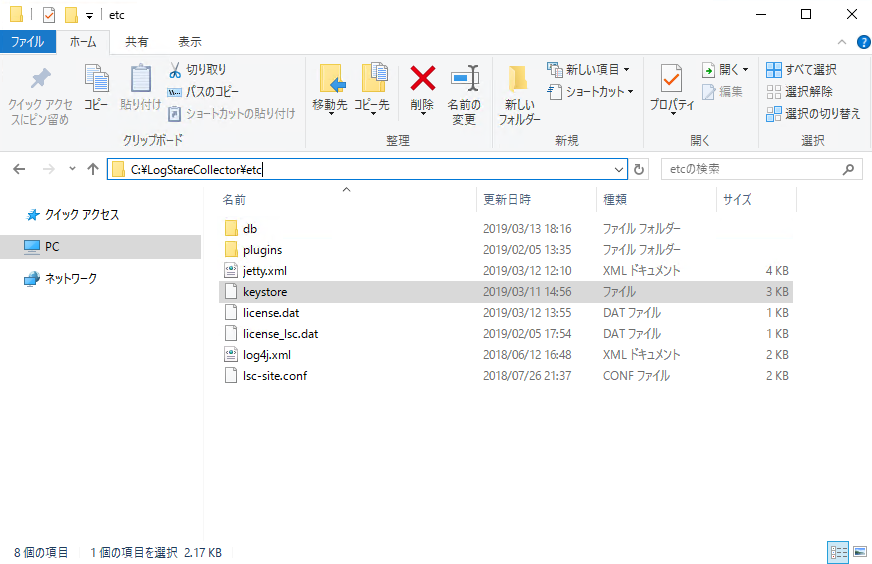Select the keystore file
This screenshot has width=872, height=564.
(x=506, y=292)
